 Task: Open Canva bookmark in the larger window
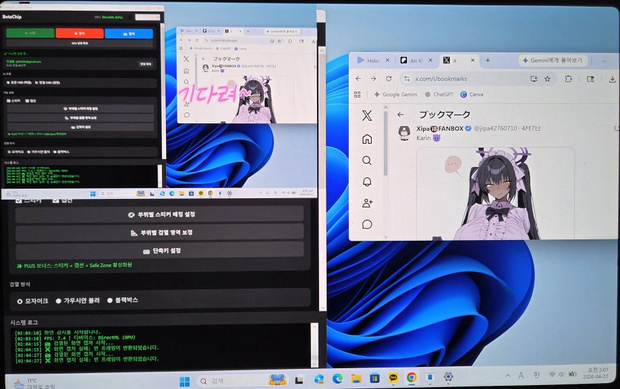(x=472, y=94)
